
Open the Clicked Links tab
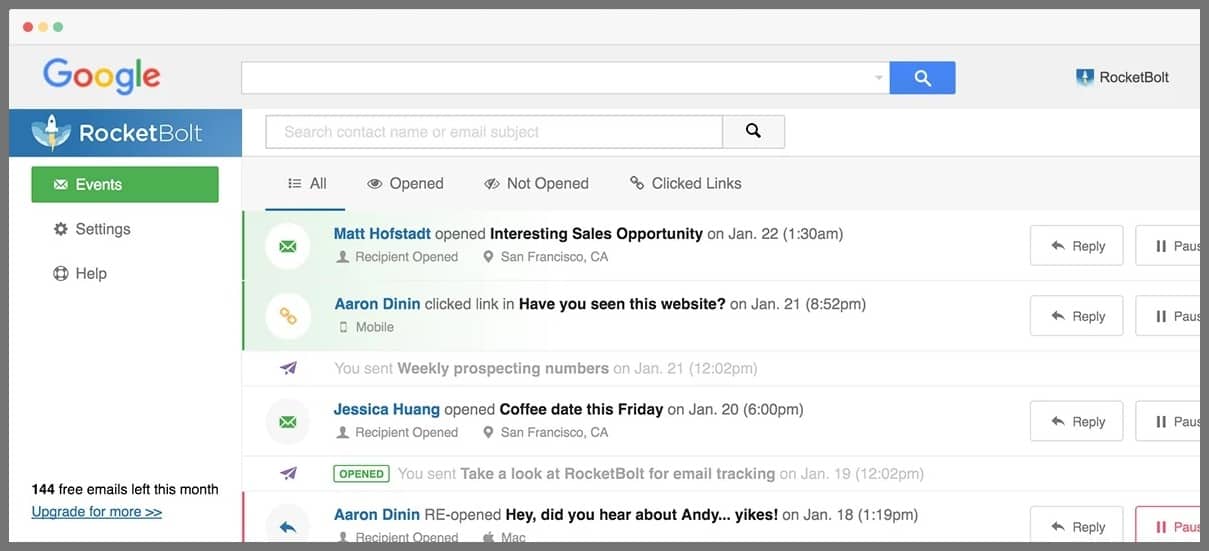point(685,183)
